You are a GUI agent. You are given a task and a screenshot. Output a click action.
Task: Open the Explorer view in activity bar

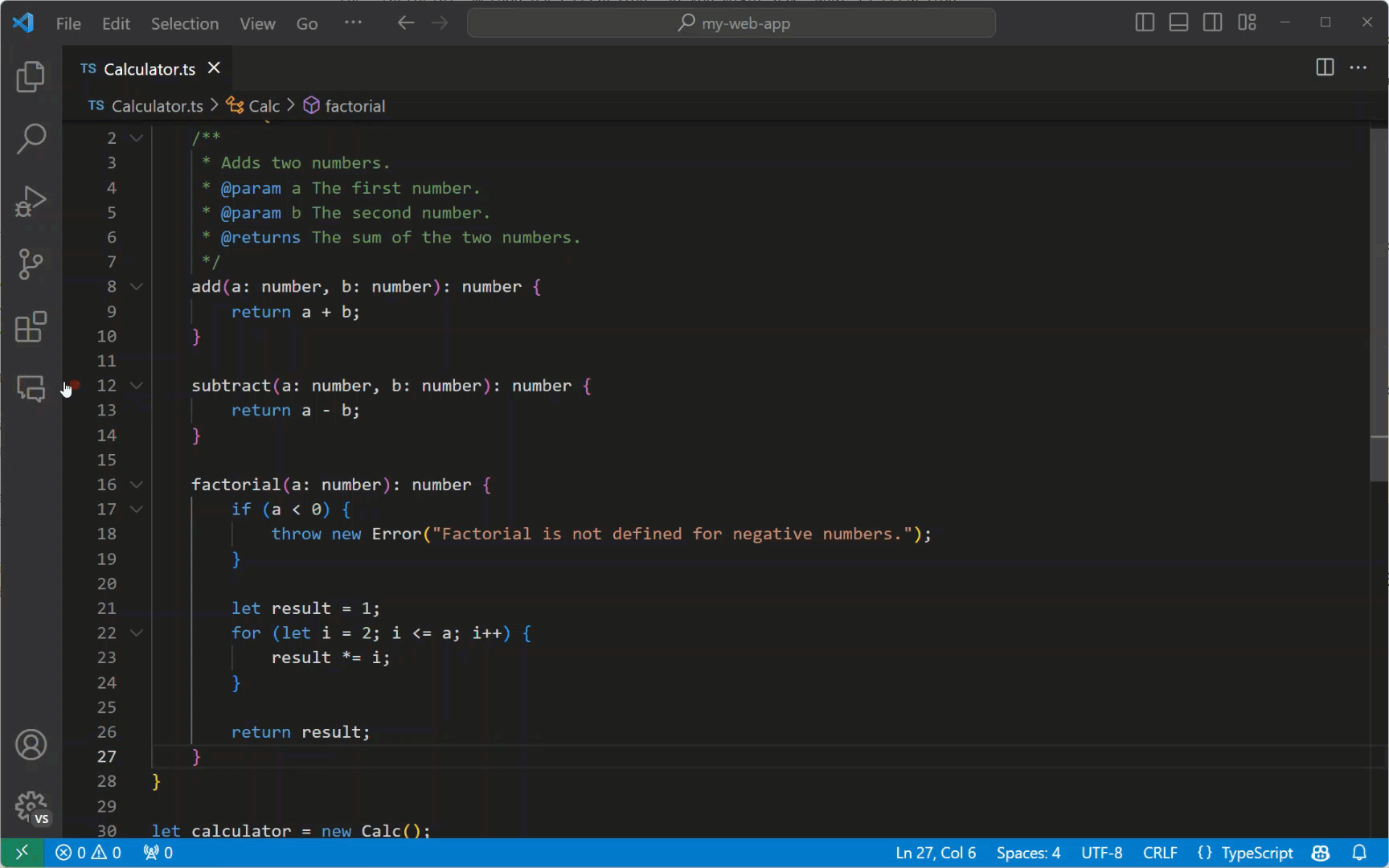coord(31,77)
